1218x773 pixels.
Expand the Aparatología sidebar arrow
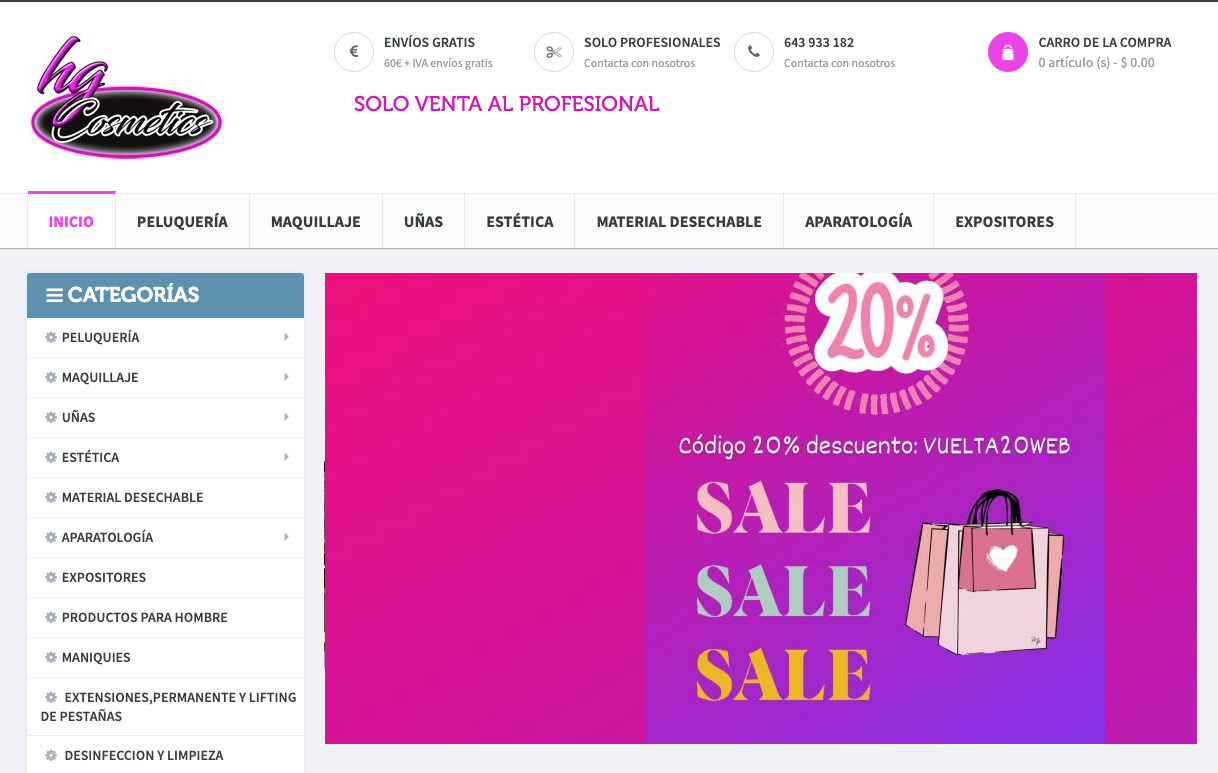click(x=286, y=537)
